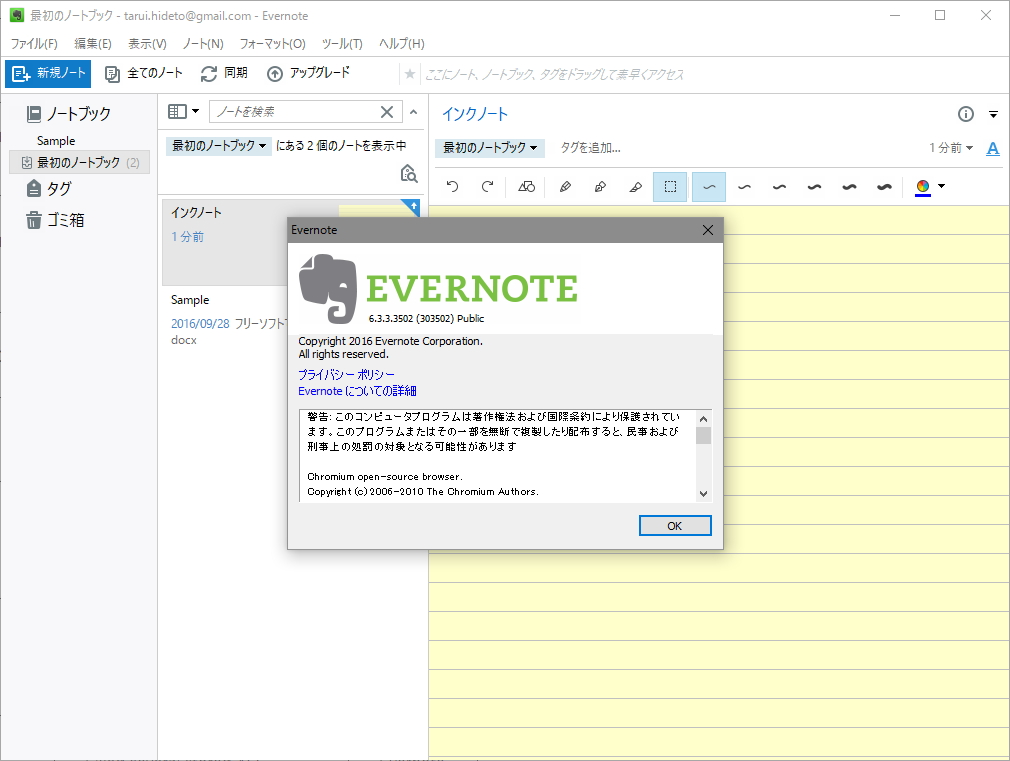
Task: Click the license text scroll up arrow
Action: coord(703,419)
